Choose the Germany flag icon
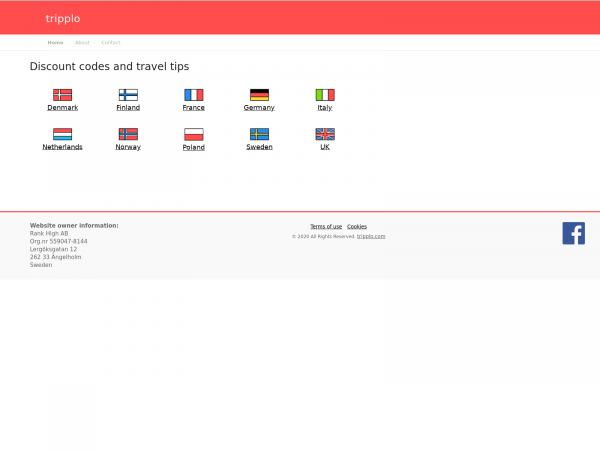Screen dimensions: 600x450 coord(259,95)
